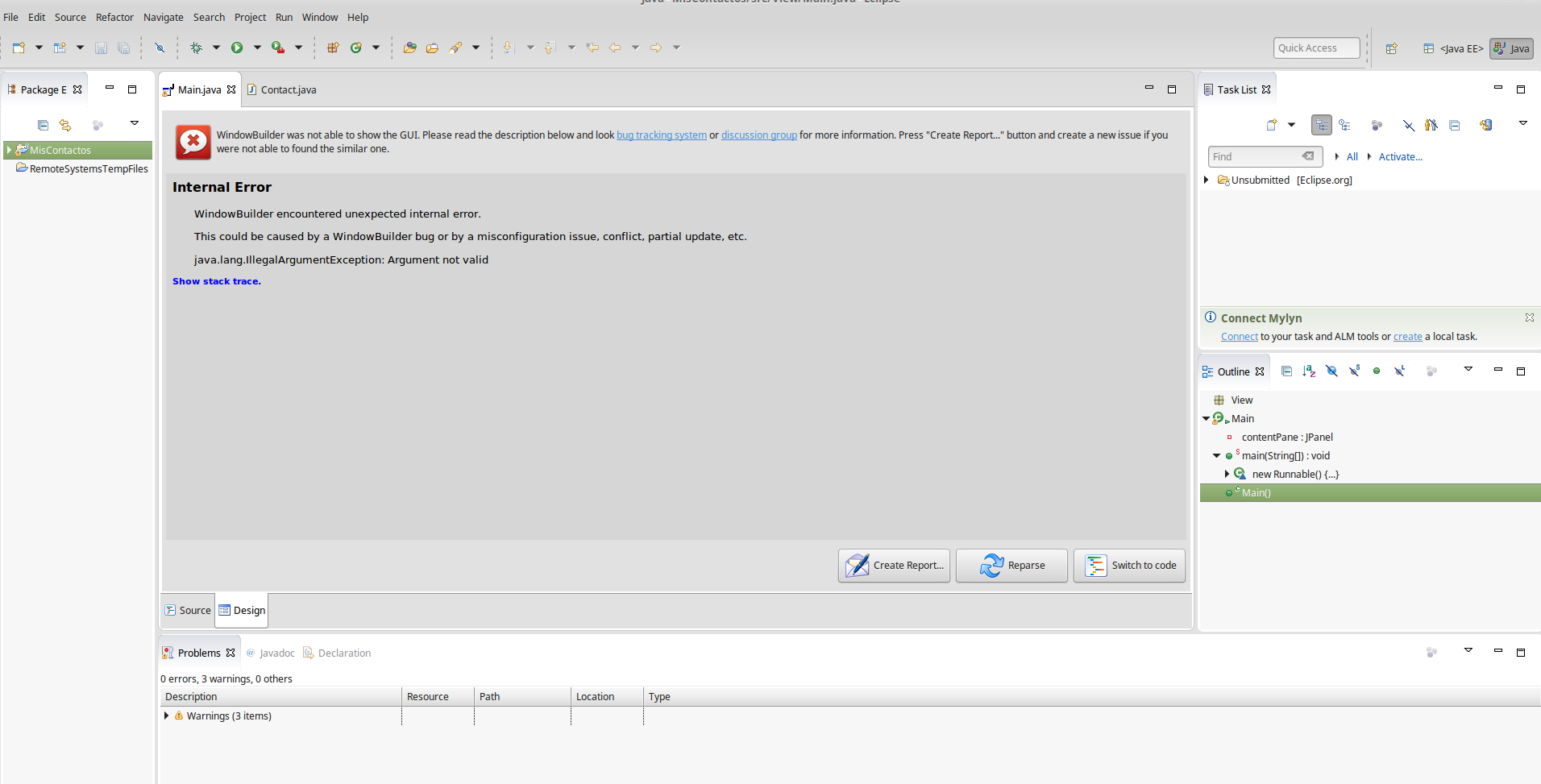Collapse All in Package Explorer
This screenshot has height=784, width=1541.
43,125
